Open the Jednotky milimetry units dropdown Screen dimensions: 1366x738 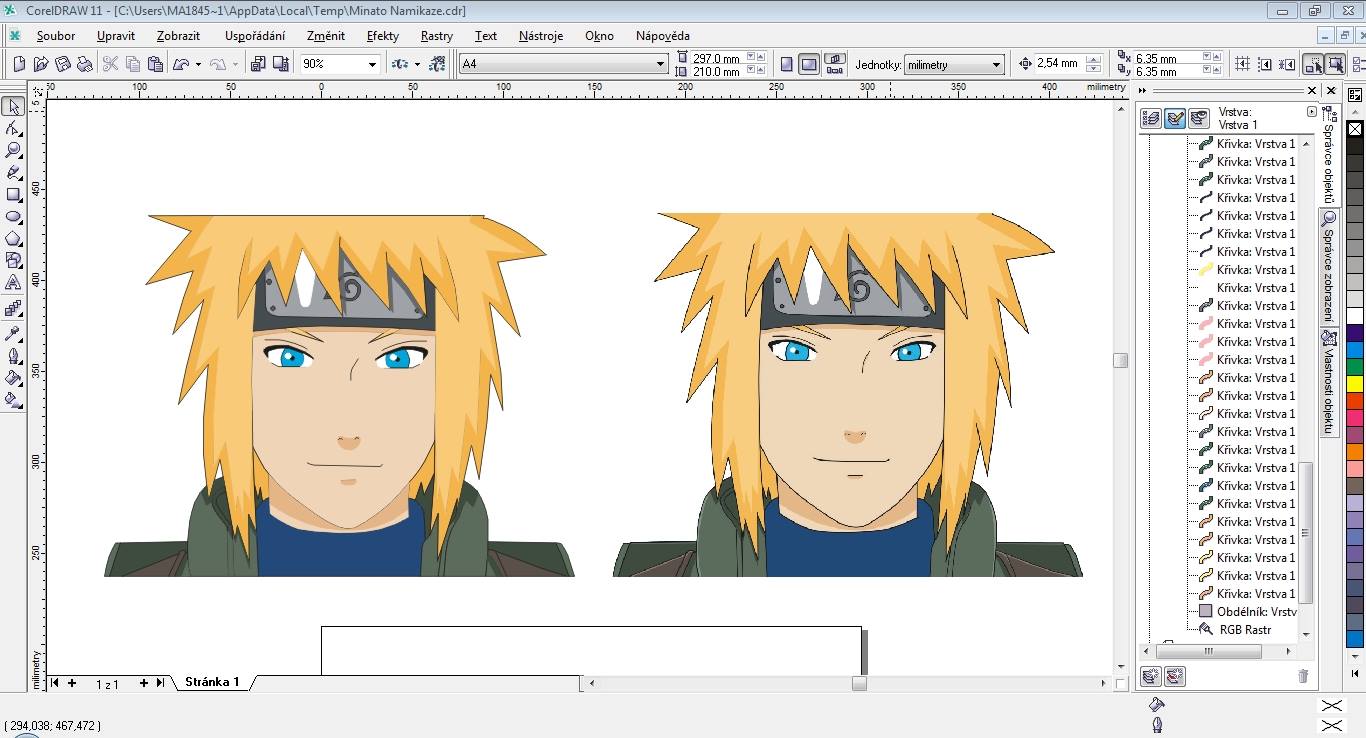click(996, 64)
